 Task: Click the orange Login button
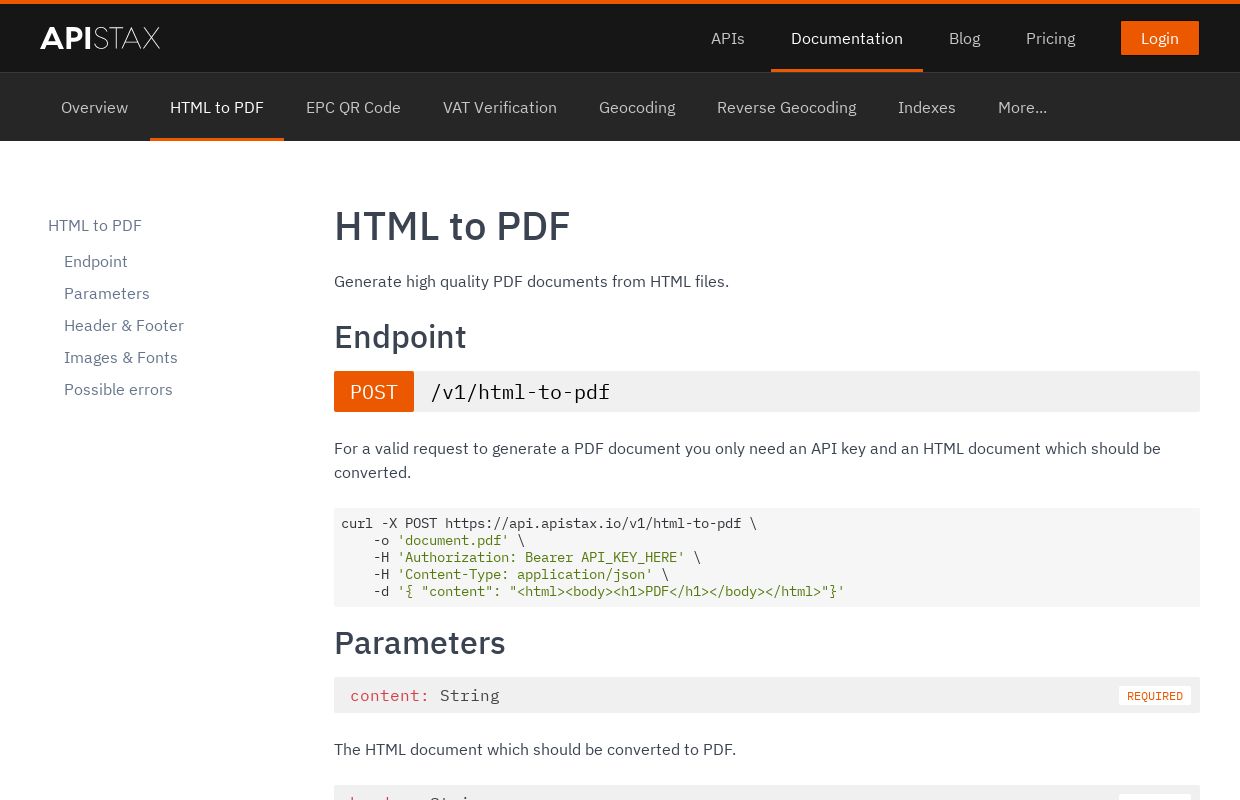(x=1159, y=38)
